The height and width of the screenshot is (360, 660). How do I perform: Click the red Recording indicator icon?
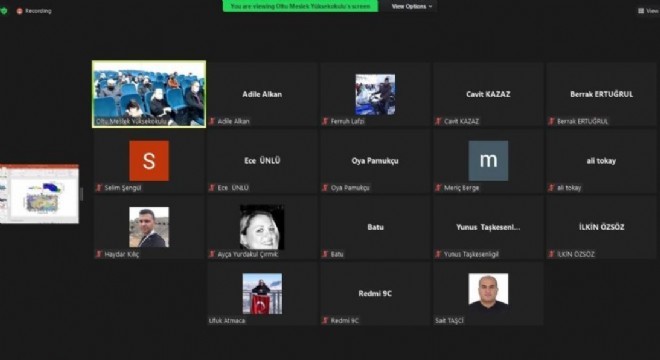point(19,11)
